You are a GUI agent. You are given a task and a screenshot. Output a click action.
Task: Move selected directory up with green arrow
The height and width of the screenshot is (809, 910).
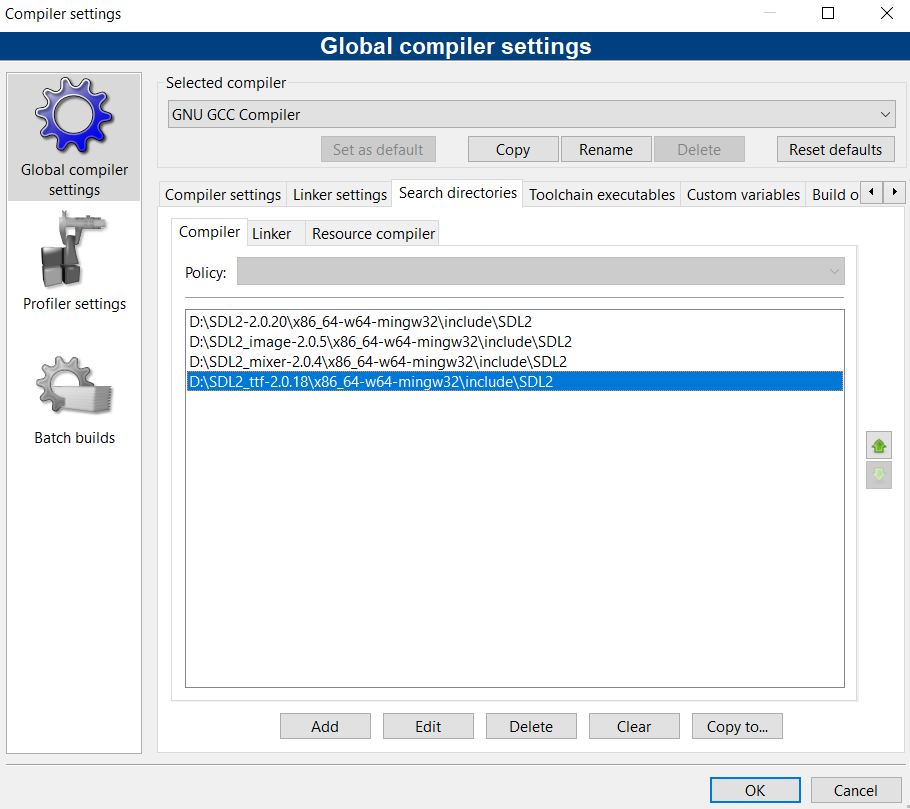(x=879, y=446)
